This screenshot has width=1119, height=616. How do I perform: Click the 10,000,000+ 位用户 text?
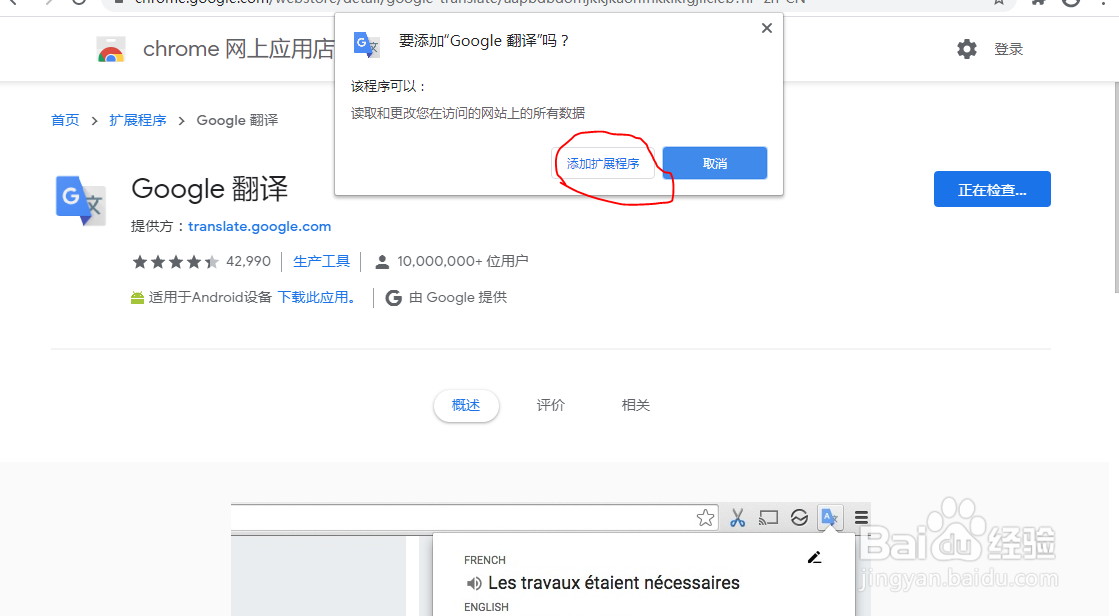point(462,261)
